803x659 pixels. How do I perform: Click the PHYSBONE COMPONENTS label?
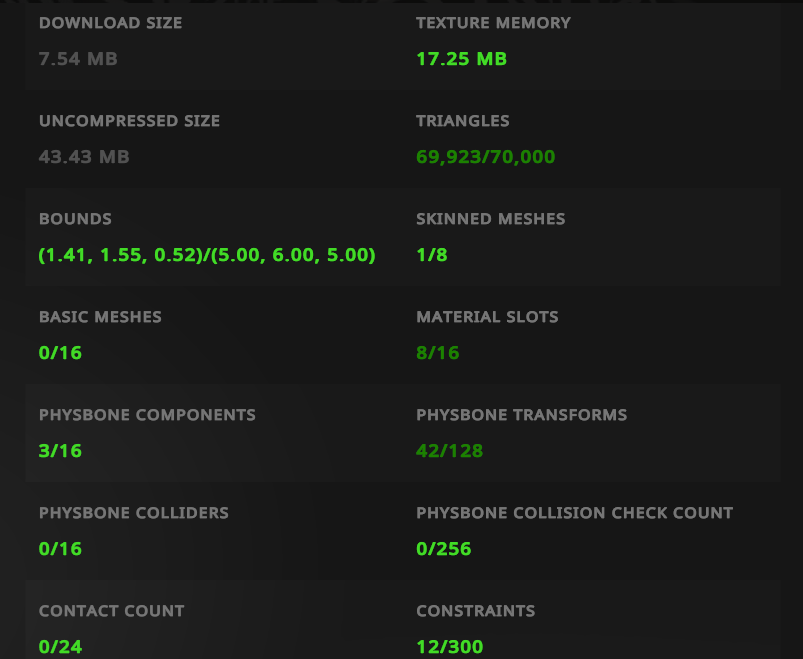tap(147, 415)
